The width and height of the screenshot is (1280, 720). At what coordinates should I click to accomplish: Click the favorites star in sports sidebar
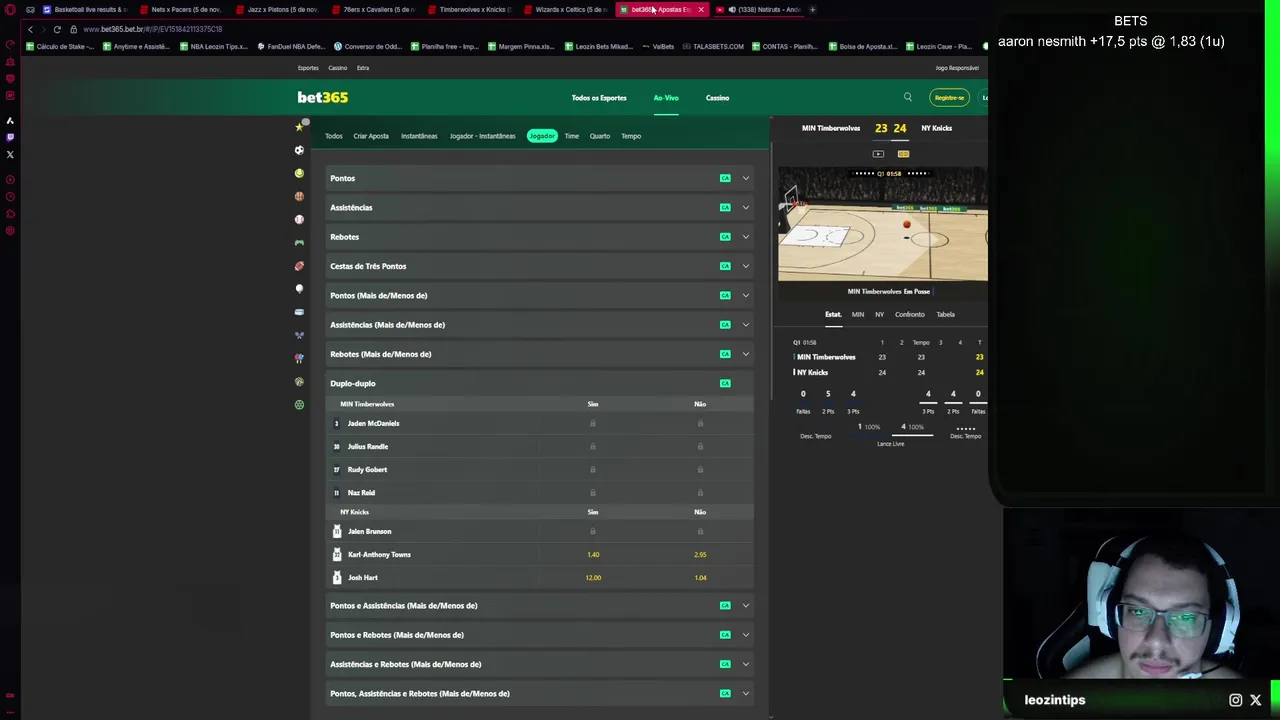click(x=298, y=127)
